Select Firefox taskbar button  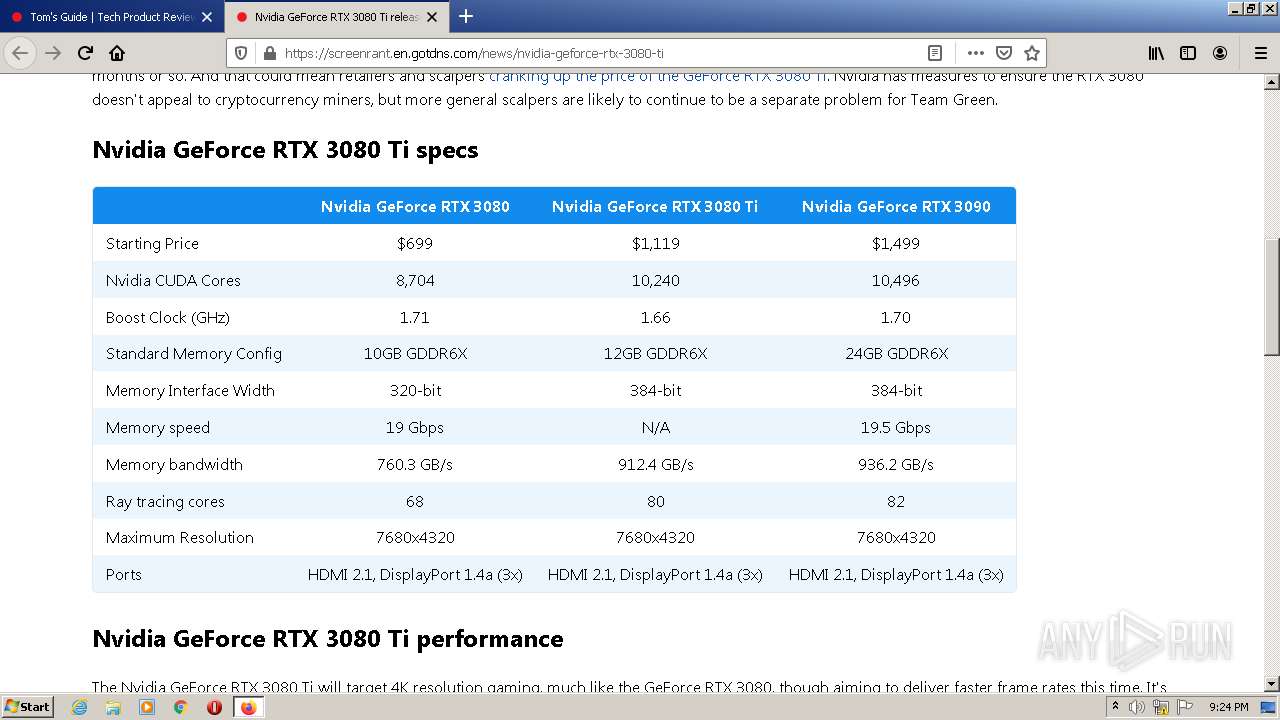[x=248, y=707]
